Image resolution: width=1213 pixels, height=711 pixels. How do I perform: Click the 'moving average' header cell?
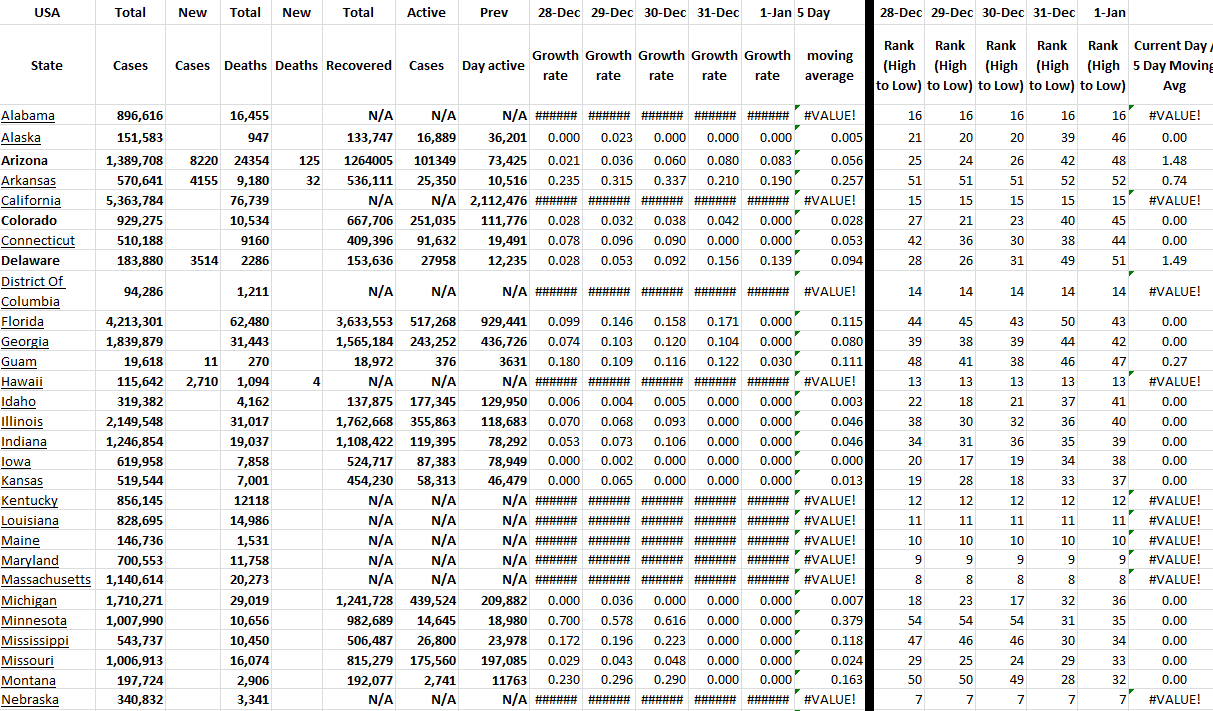[829, 66]
